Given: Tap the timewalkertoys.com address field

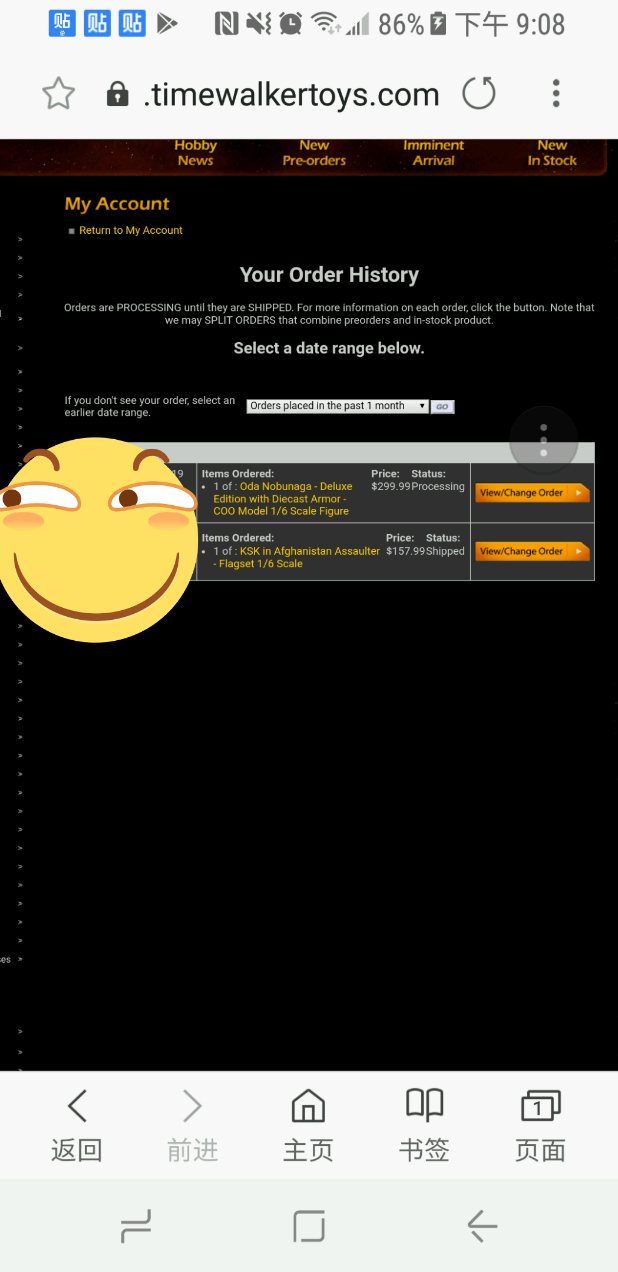Looking at the screenshot, I should 291,95.
